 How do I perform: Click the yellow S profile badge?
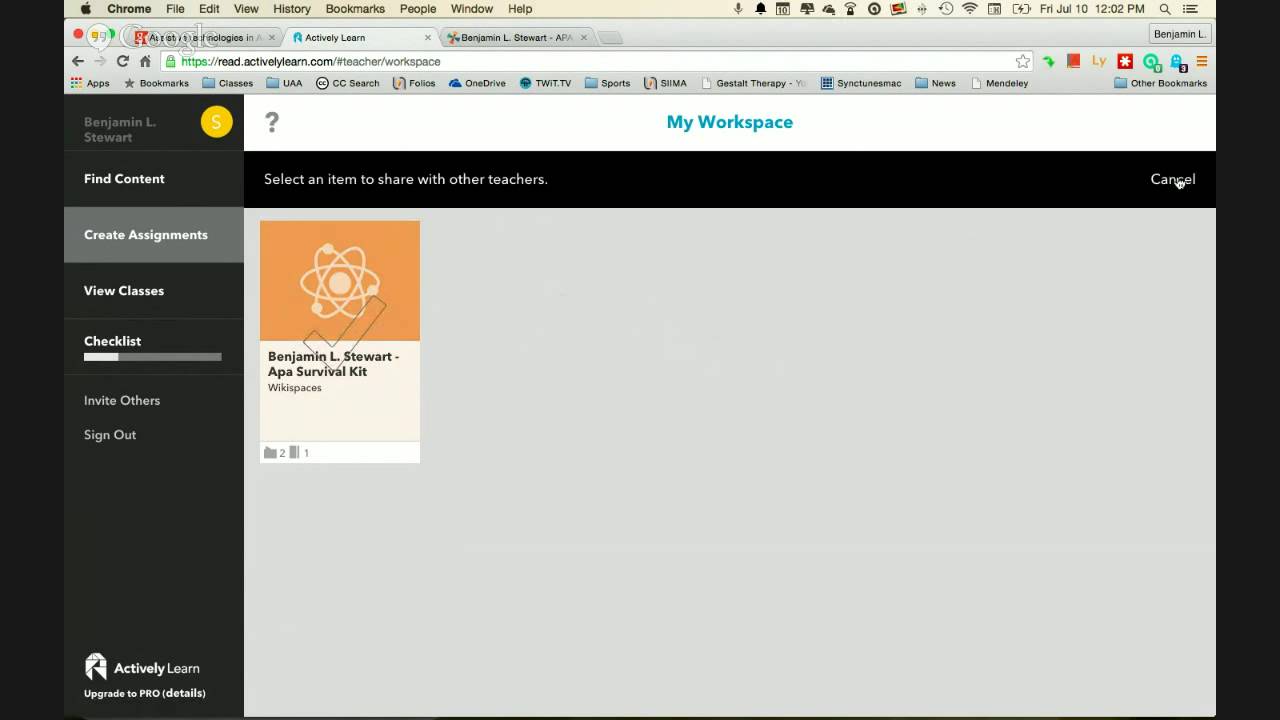point(216,122)
